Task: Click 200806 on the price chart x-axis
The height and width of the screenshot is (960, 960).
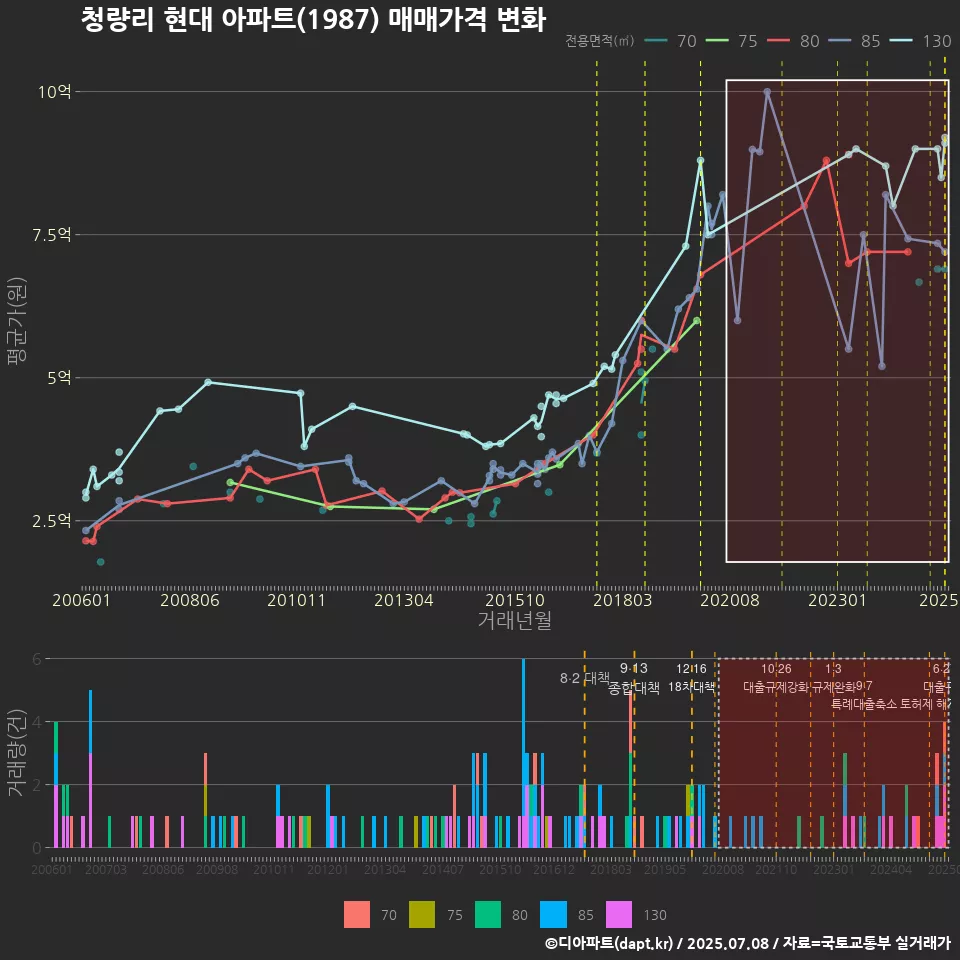Action: [x=190, y=600]
